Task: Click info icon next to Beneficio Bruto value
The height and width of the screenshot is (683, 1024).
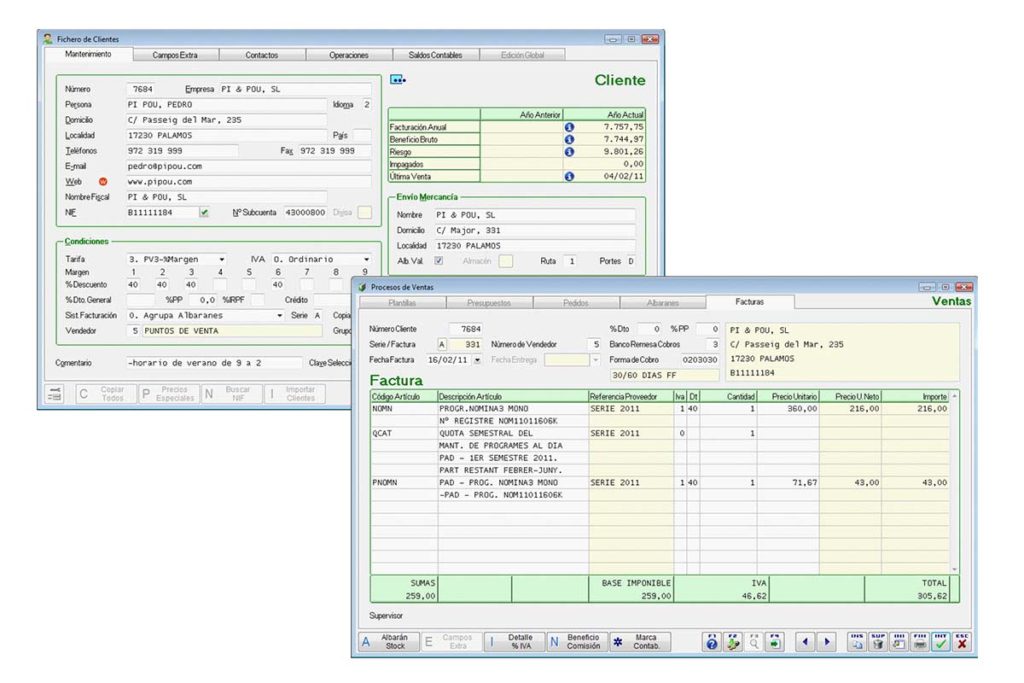Action: (x=569, y=139)
